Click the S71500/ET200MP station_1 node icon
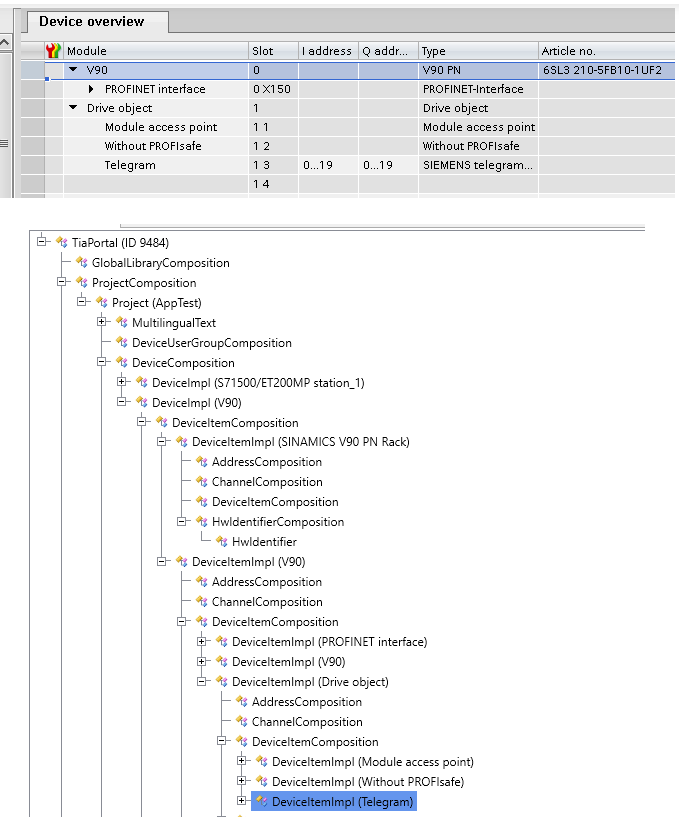679x825 pixels. [x=142, y=382]
